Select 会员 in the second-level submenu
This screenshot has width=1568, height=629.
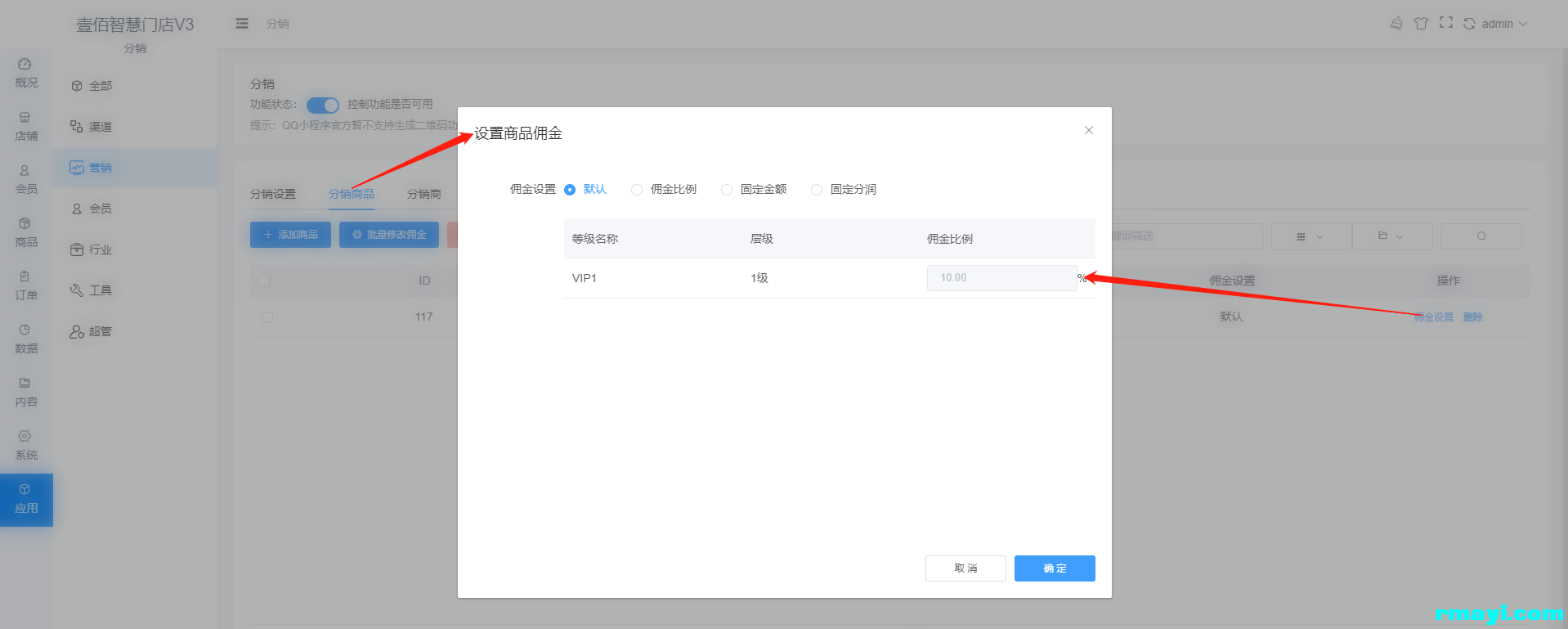point(136,209)
